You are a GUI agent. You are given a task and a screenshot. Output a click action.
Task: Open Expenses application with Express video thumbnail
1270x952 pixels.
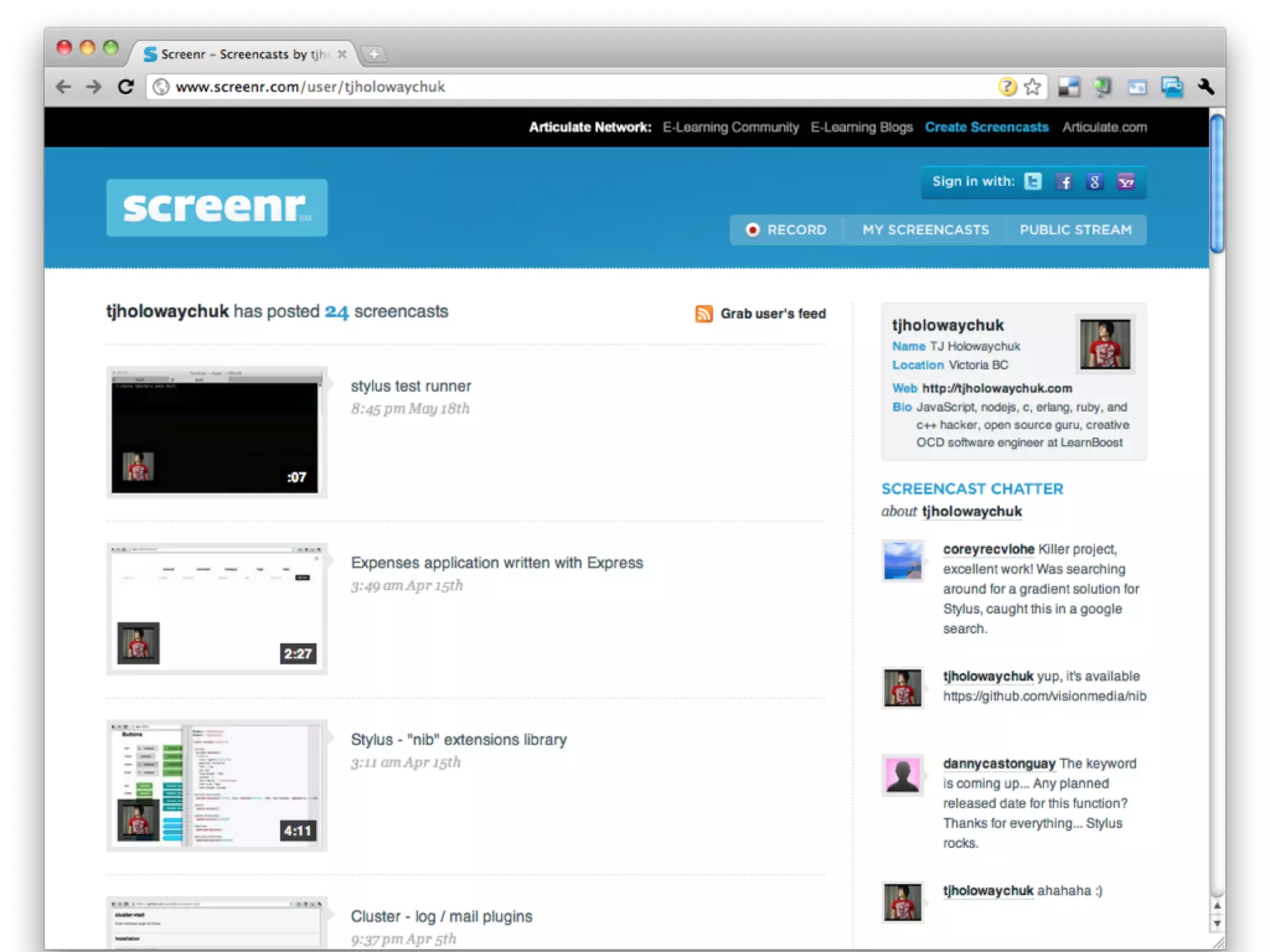pyautogui.click(x=216, y=609)
